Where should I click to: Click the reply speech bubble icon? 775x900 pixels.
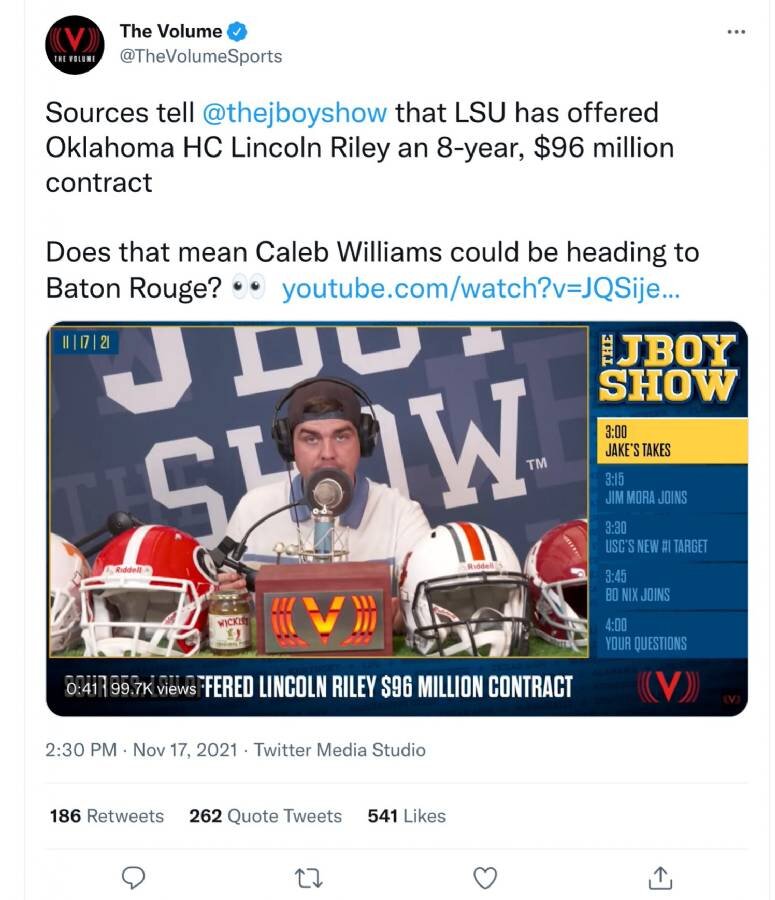click(x=133, y=877)
